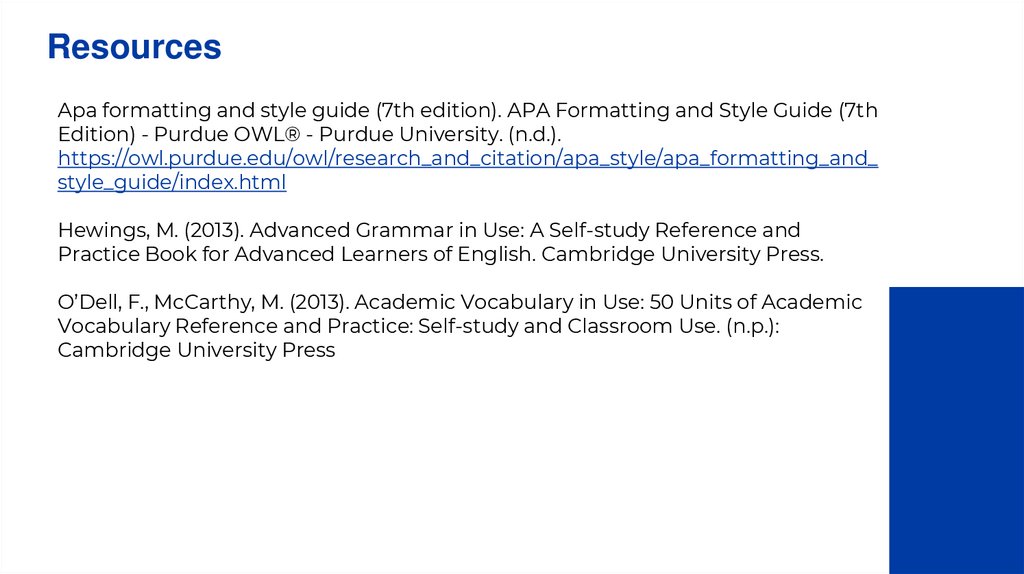Click the "style_guide/index.html" link line

tap(172, 182)
